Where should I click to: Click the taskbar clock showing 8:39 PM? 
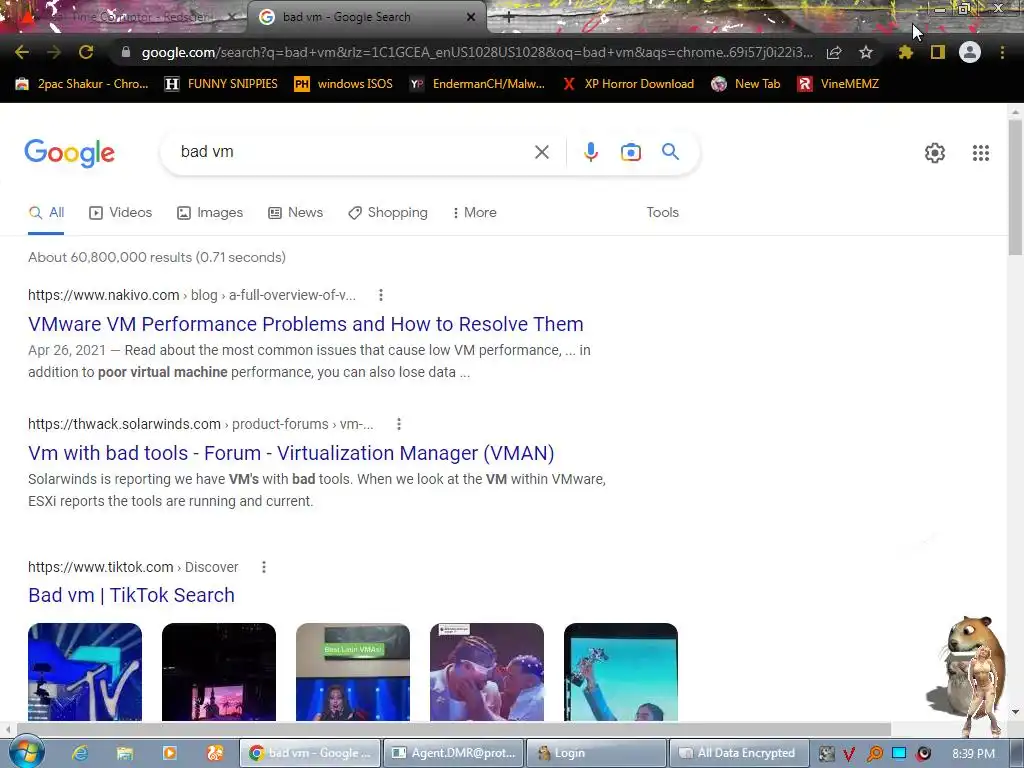[973, 754]
